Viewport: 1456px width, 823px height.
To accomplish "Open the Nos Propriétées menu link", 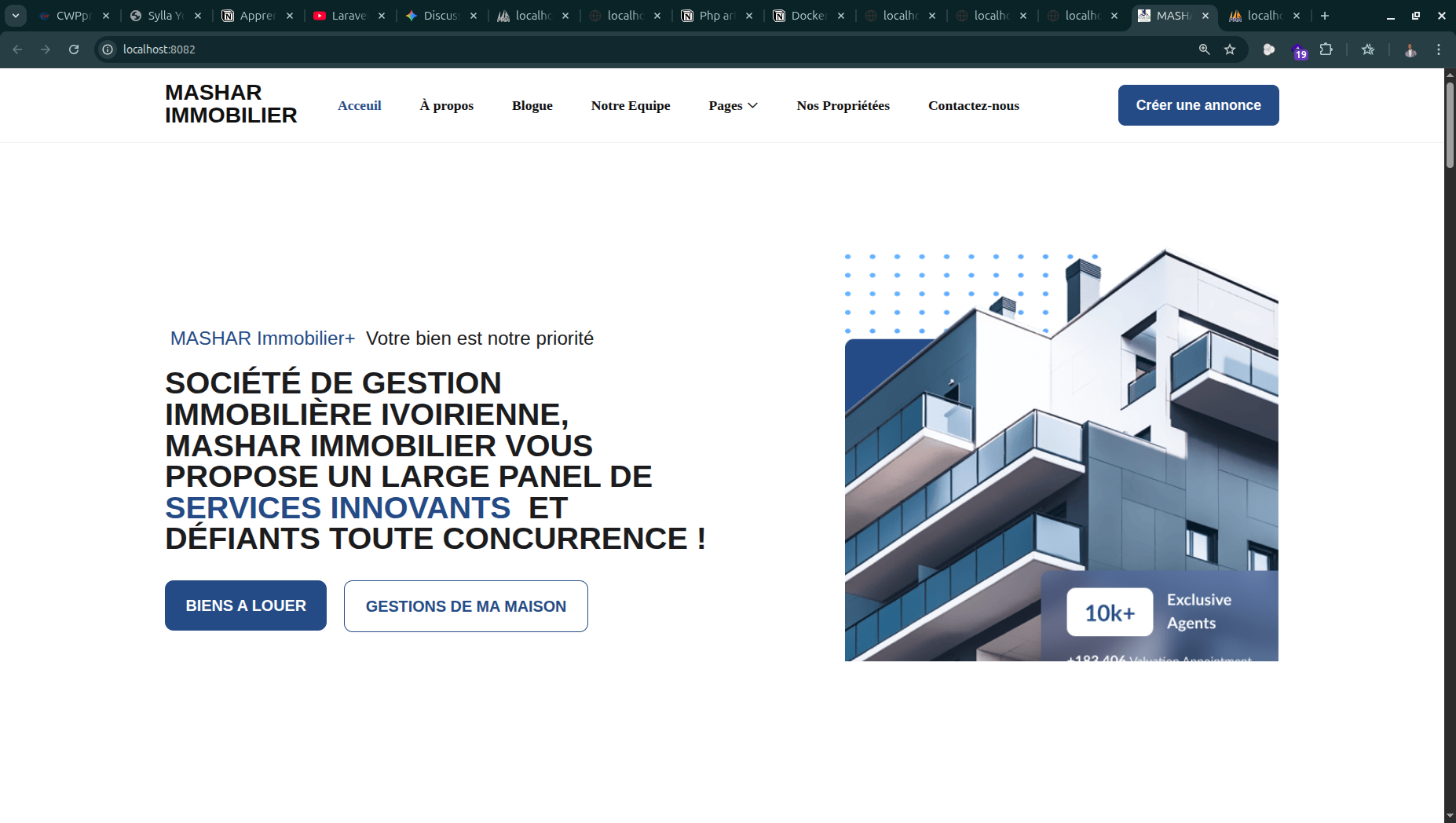I will click(x=843, y=105).
